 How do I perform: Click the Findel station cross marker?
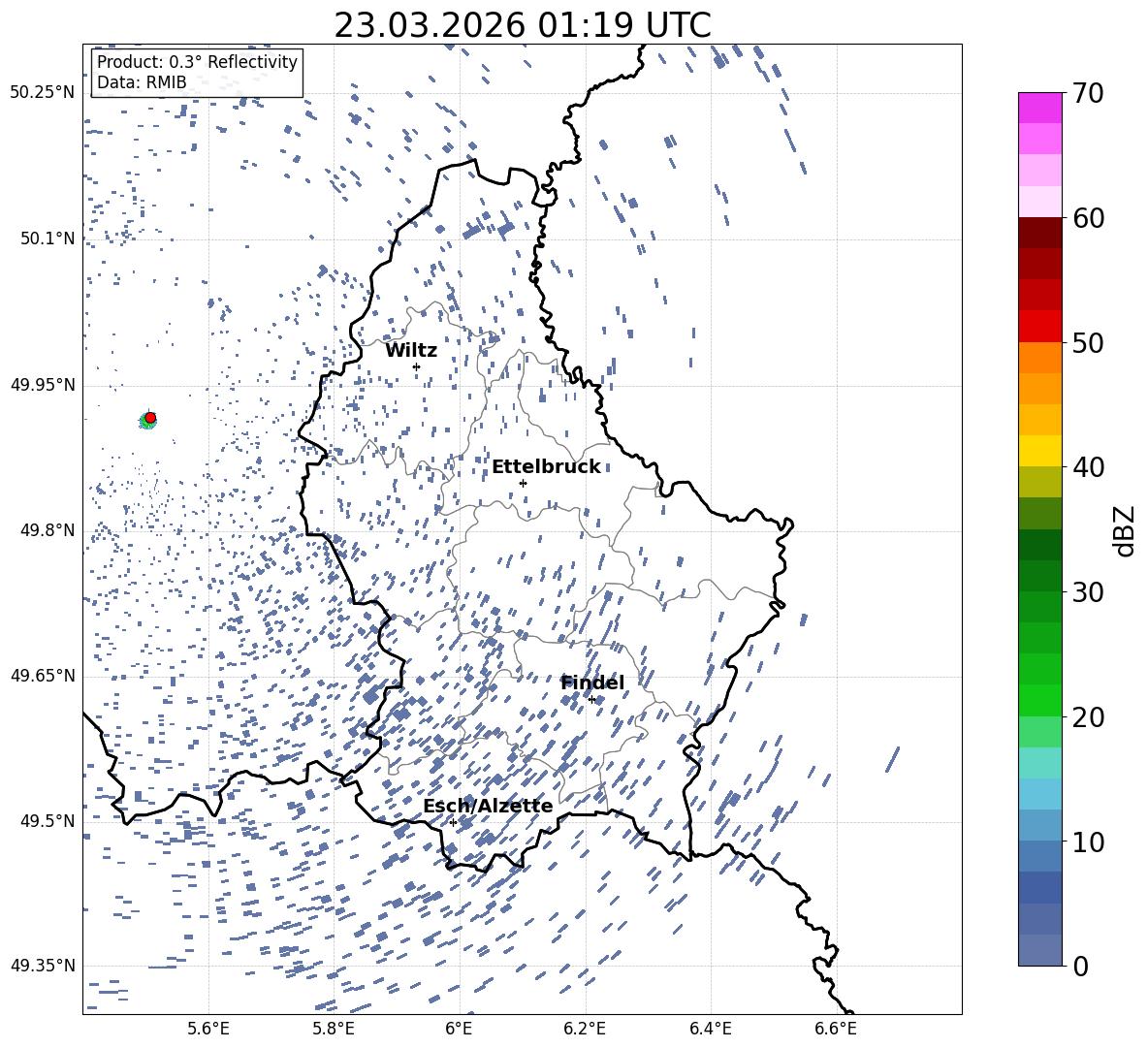591,700
